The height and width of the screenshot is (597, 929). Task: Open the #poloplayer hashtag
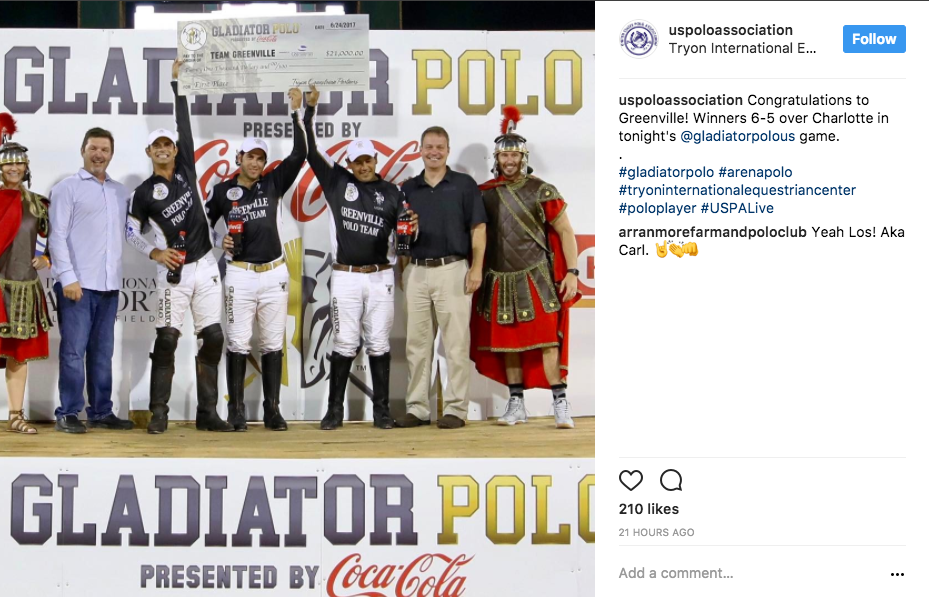click(x=657, y=208)
